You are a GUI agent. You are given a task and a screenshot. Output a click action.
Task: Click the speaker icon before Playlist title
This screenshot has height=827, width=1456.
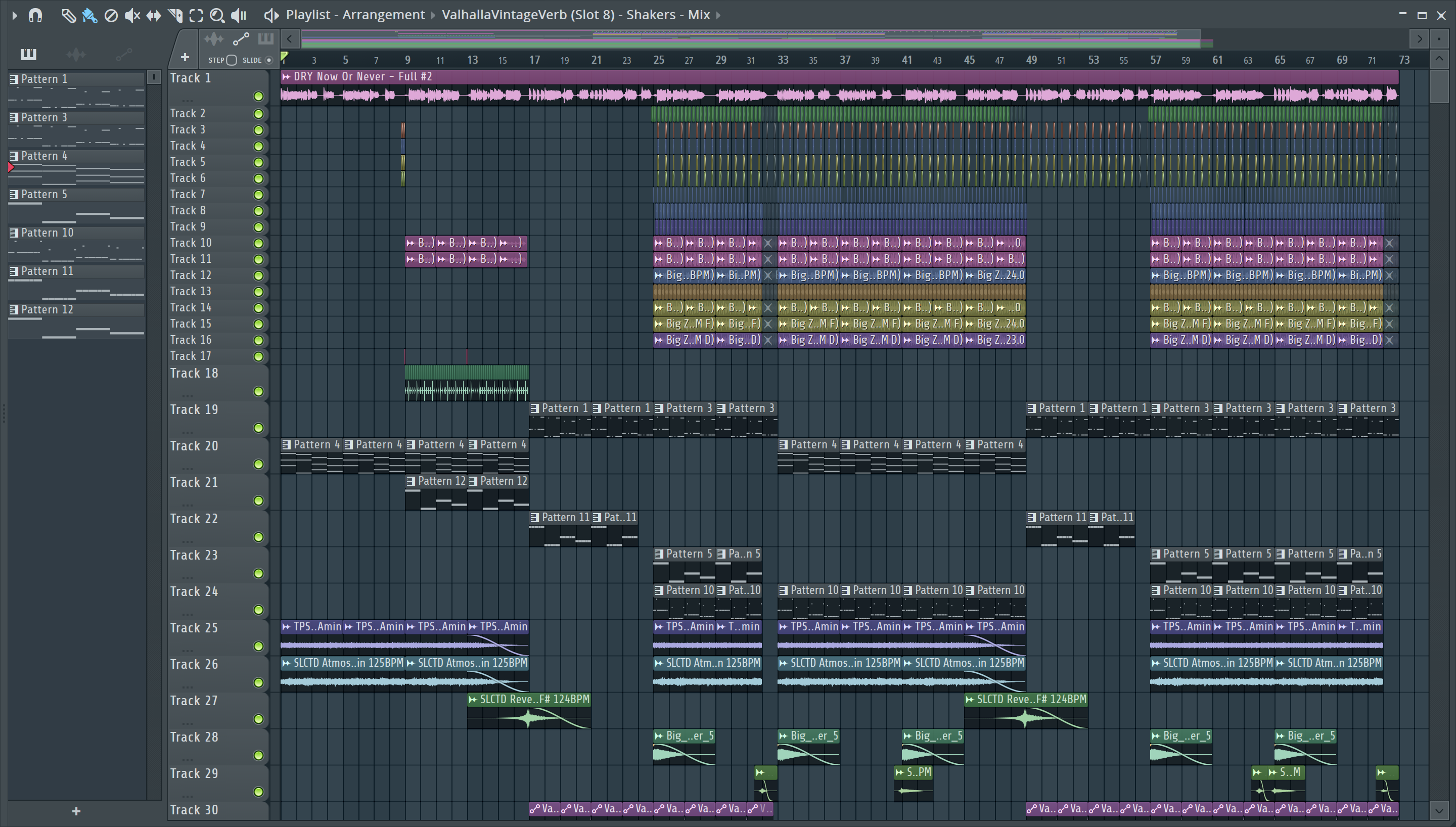pos(271,15)
